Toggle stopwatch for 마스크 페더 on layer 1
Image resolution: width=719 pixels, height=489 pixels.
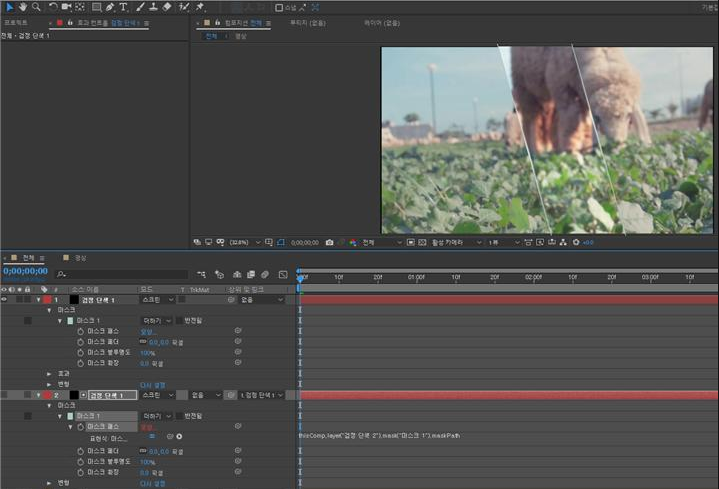[x=81, y=342]
